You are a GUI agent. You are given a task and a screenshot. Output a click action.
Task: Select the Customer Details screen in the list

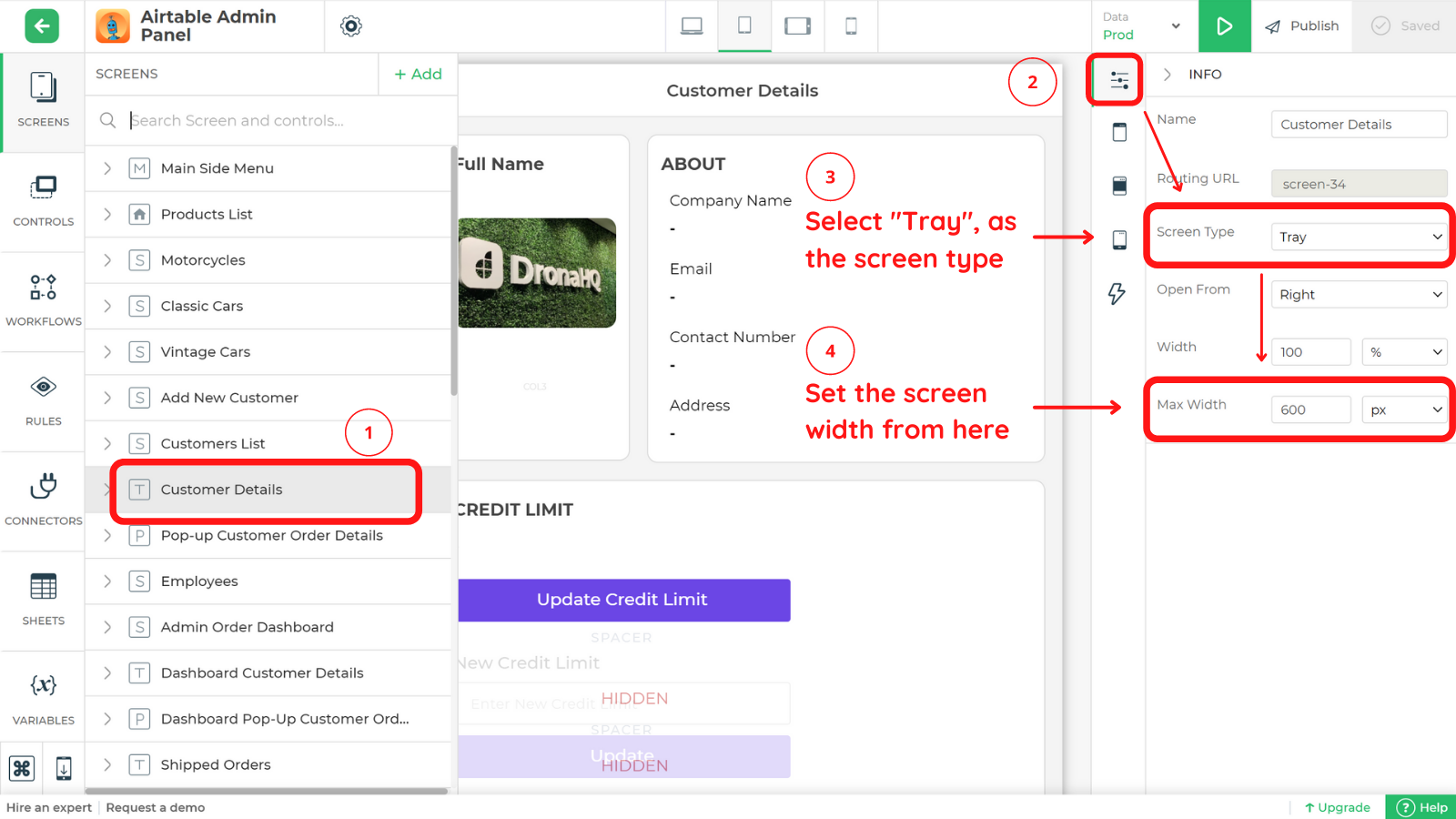(x=221, y=490)
